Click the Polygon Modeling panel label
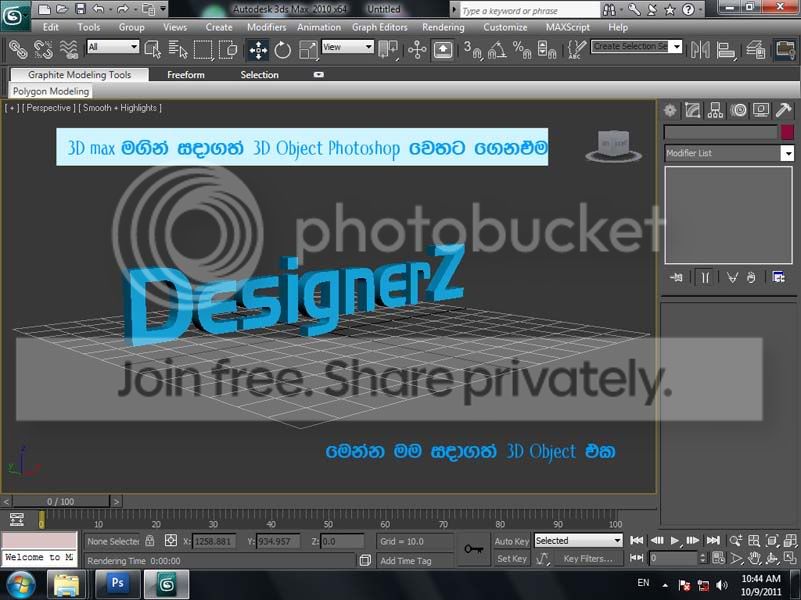The width and height of the screenshot is (801, 600). point(51,91)
